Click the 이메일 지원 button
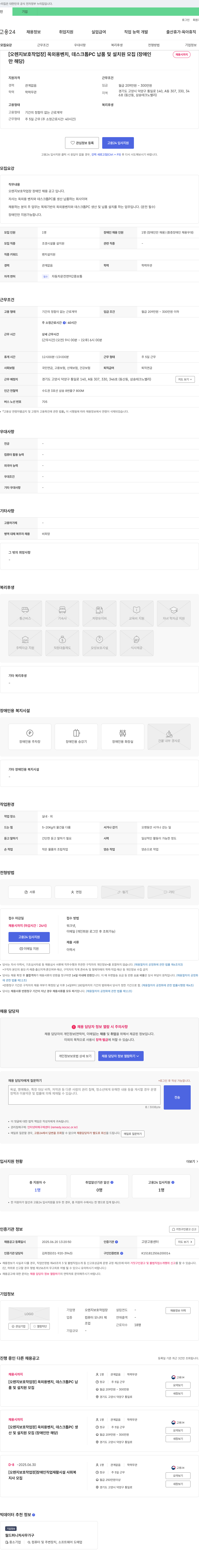199x1568 pixels. 29,948
